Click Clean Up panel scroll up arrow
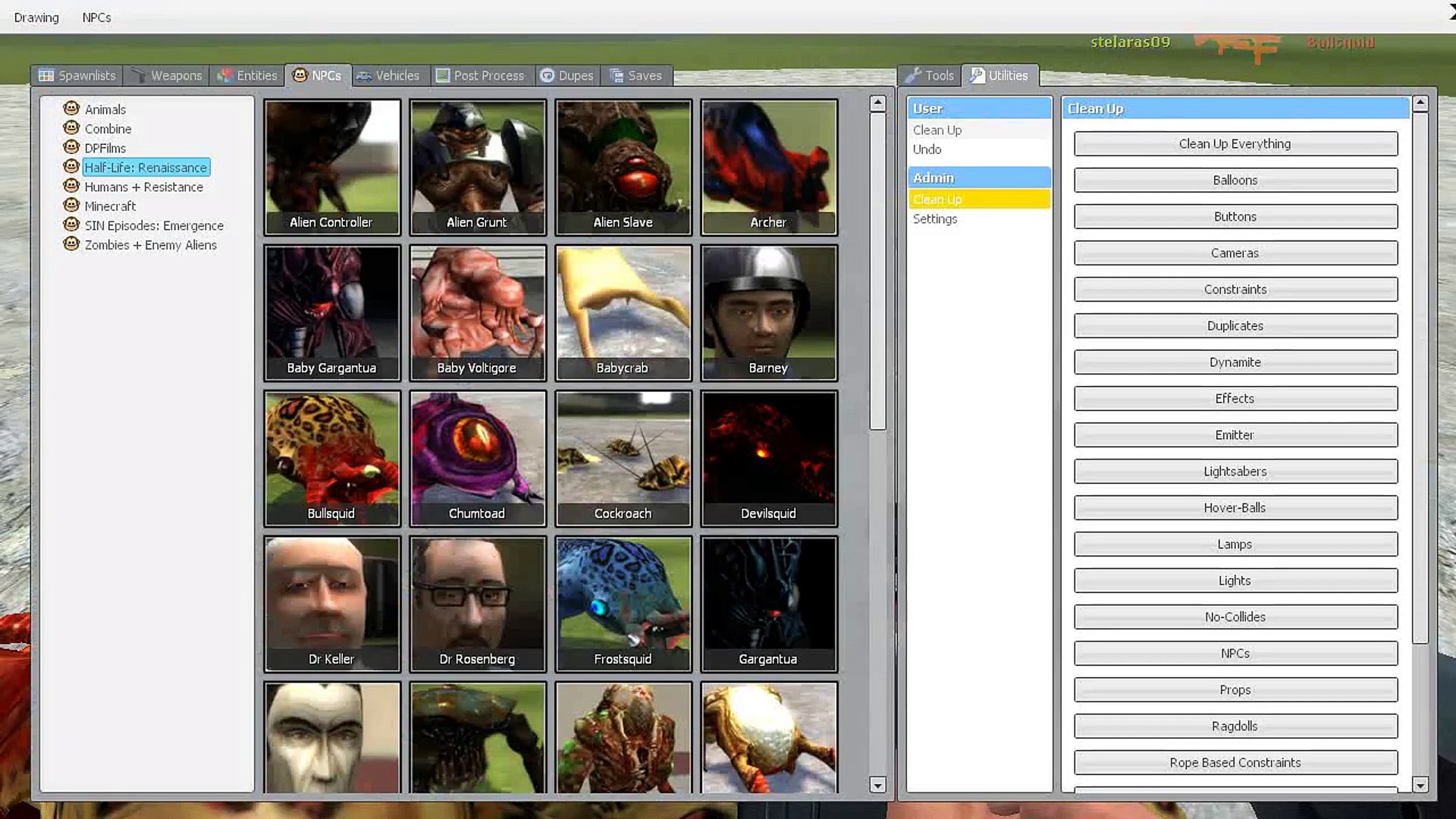The width and height of the screenshot is (1456, 819). pyautogui.click(x=1420, y=102)
